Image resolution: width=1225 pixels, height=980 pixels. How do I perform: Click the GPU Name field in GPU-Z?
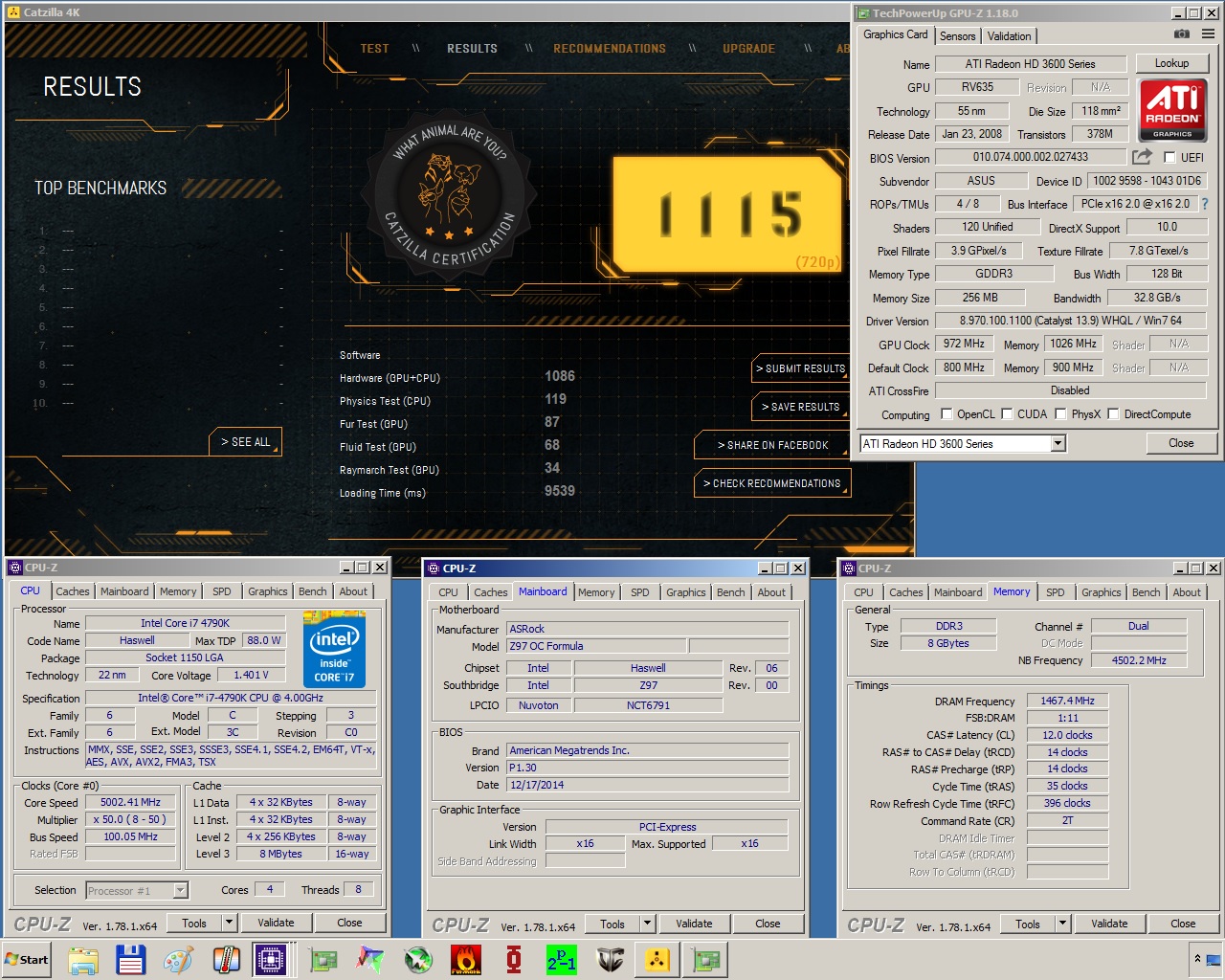click(1030, 64)
